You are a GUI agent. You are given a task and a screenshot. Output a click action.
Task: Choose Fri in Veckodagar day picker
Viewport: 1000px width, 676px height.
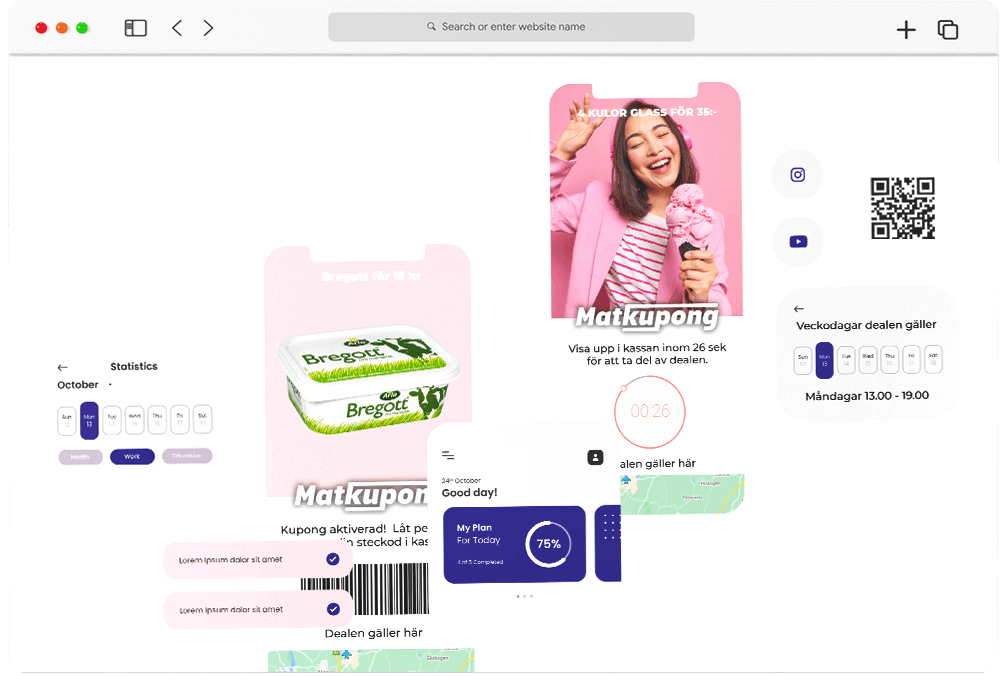(911, 359)
